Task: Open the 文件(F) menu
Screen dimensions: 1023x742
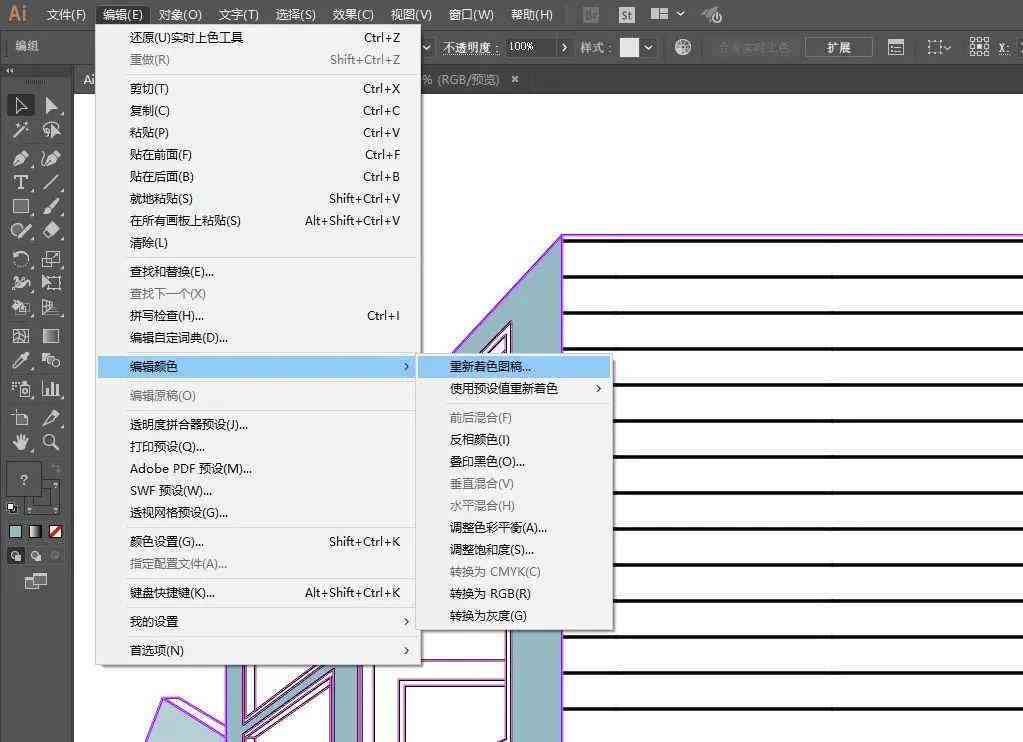Action: pos(66,14)
